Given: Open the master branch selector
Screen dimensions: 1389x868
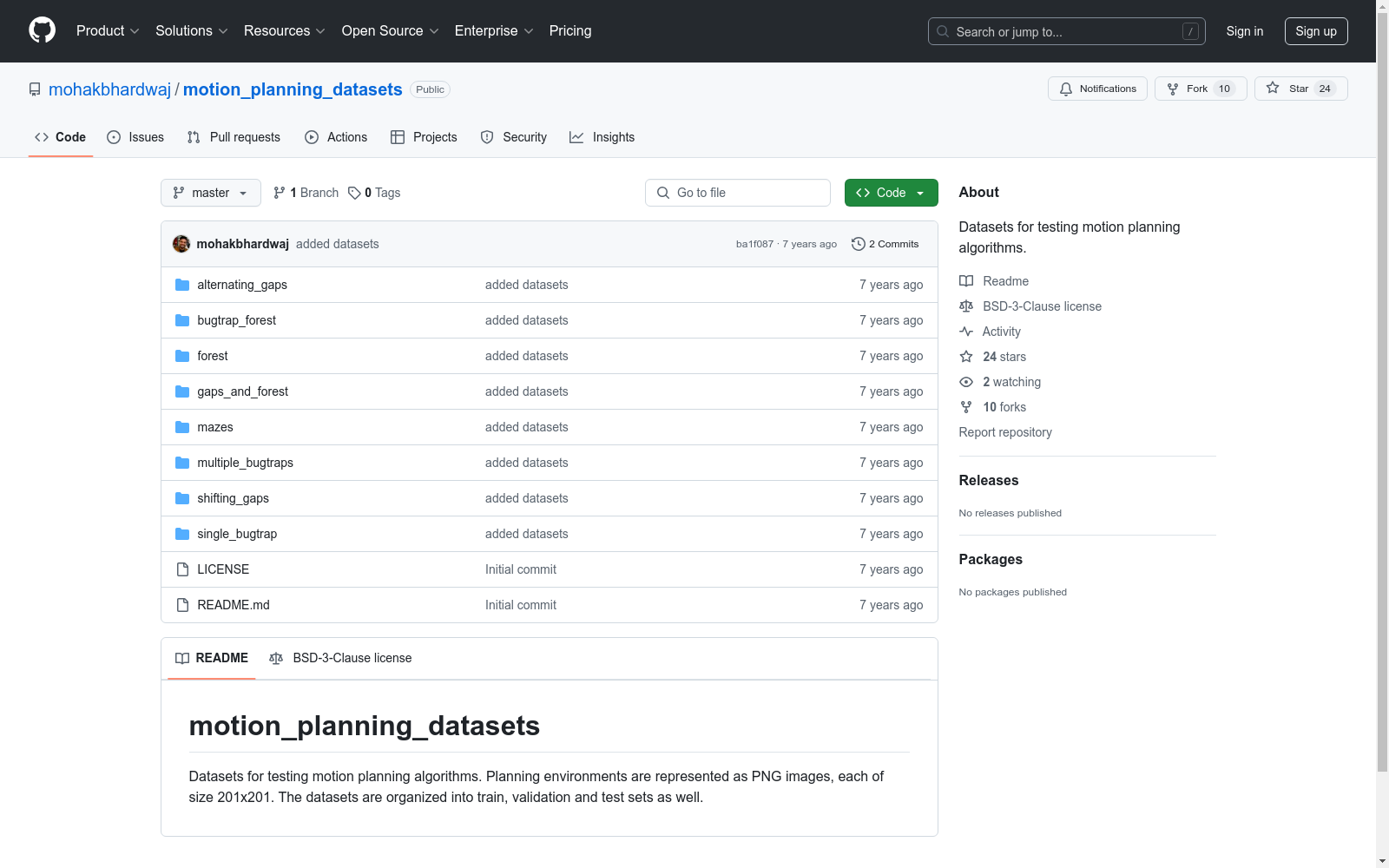Looking at the screenshot, I should click(211, 193).
